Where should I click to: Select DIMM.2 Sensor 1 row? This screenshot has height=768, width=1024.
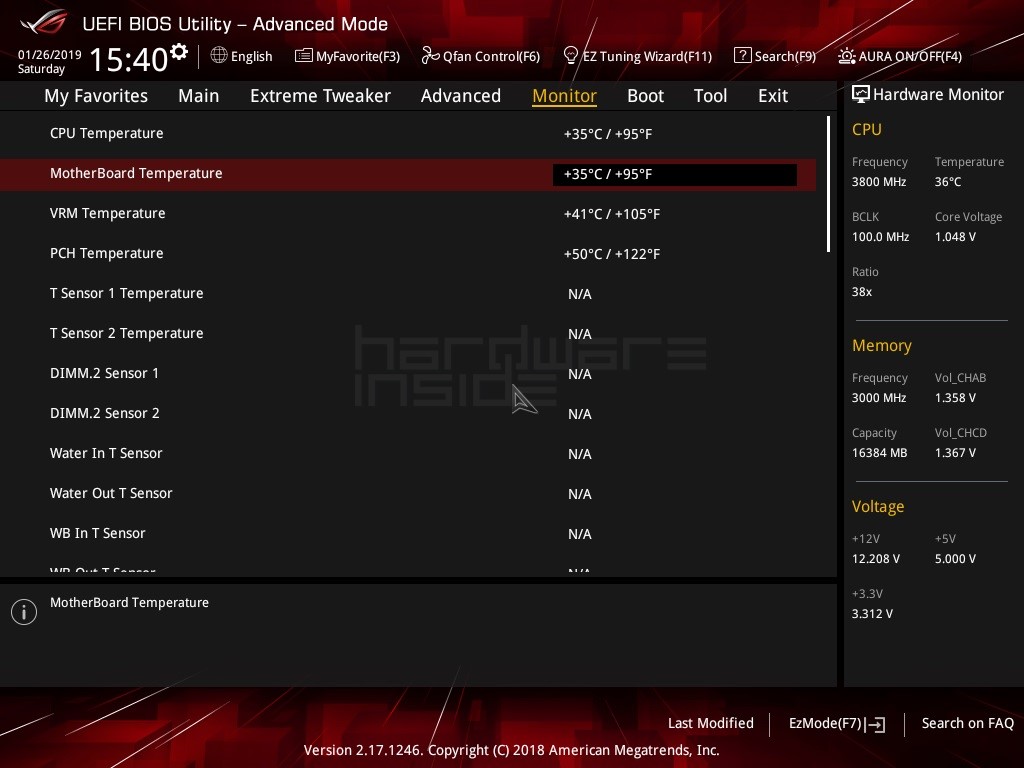(408, 374)
